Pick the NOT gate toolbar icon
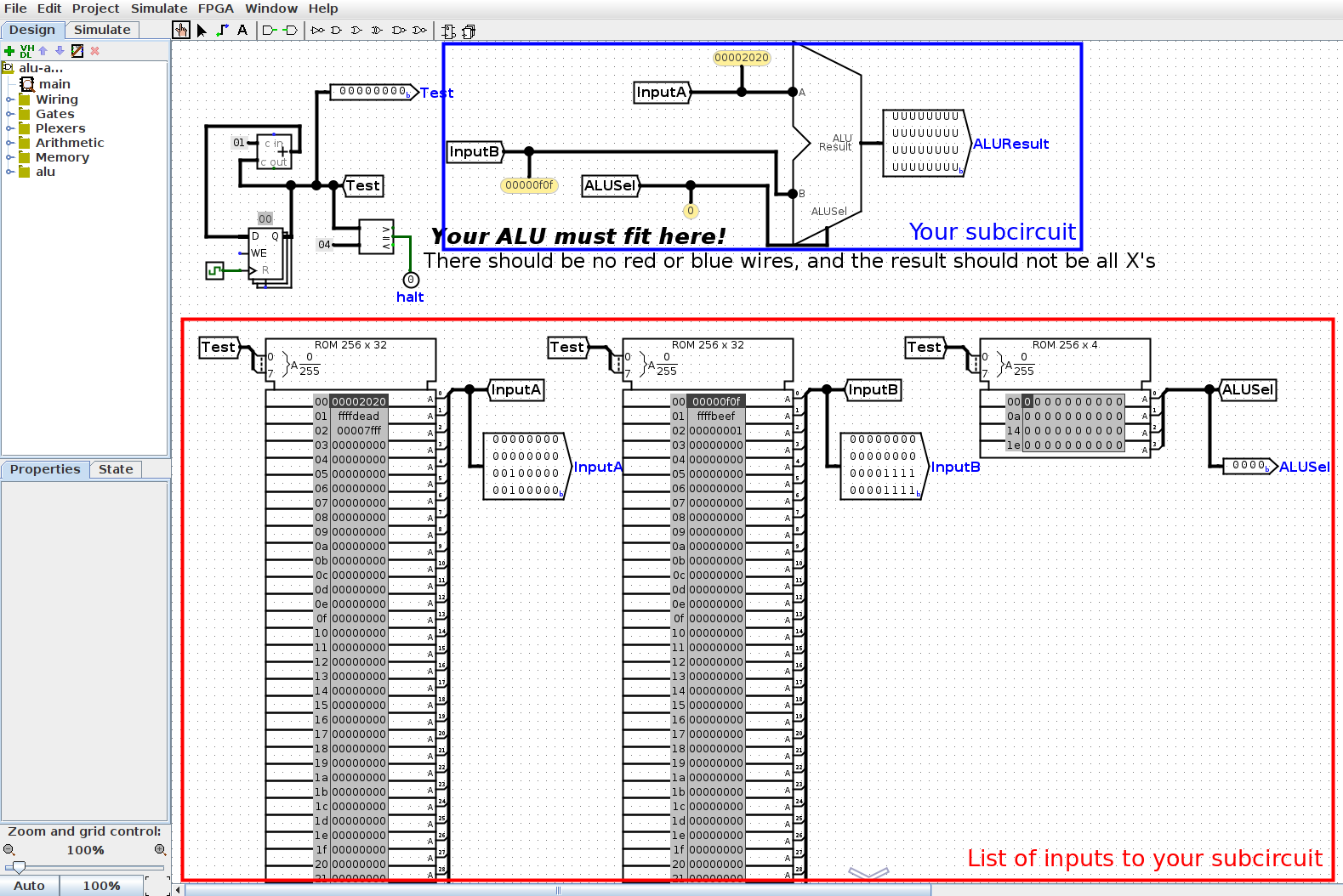 click(318, 31)
